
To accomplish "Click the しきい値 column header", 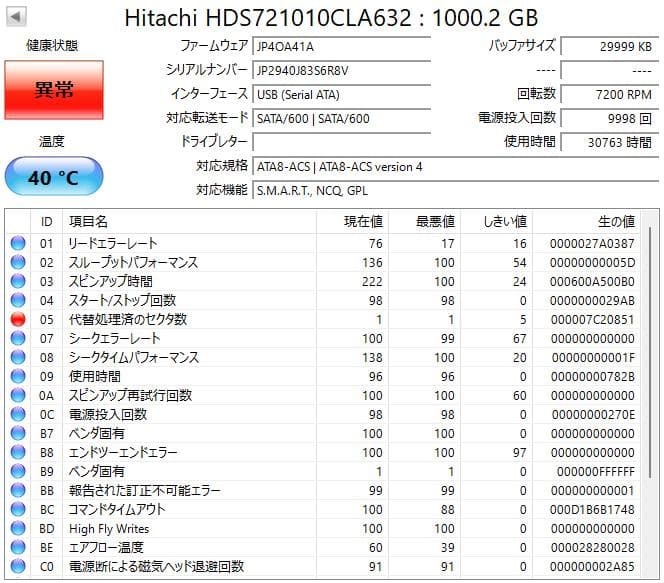I will pyautogui.click(x=496, y=221).
